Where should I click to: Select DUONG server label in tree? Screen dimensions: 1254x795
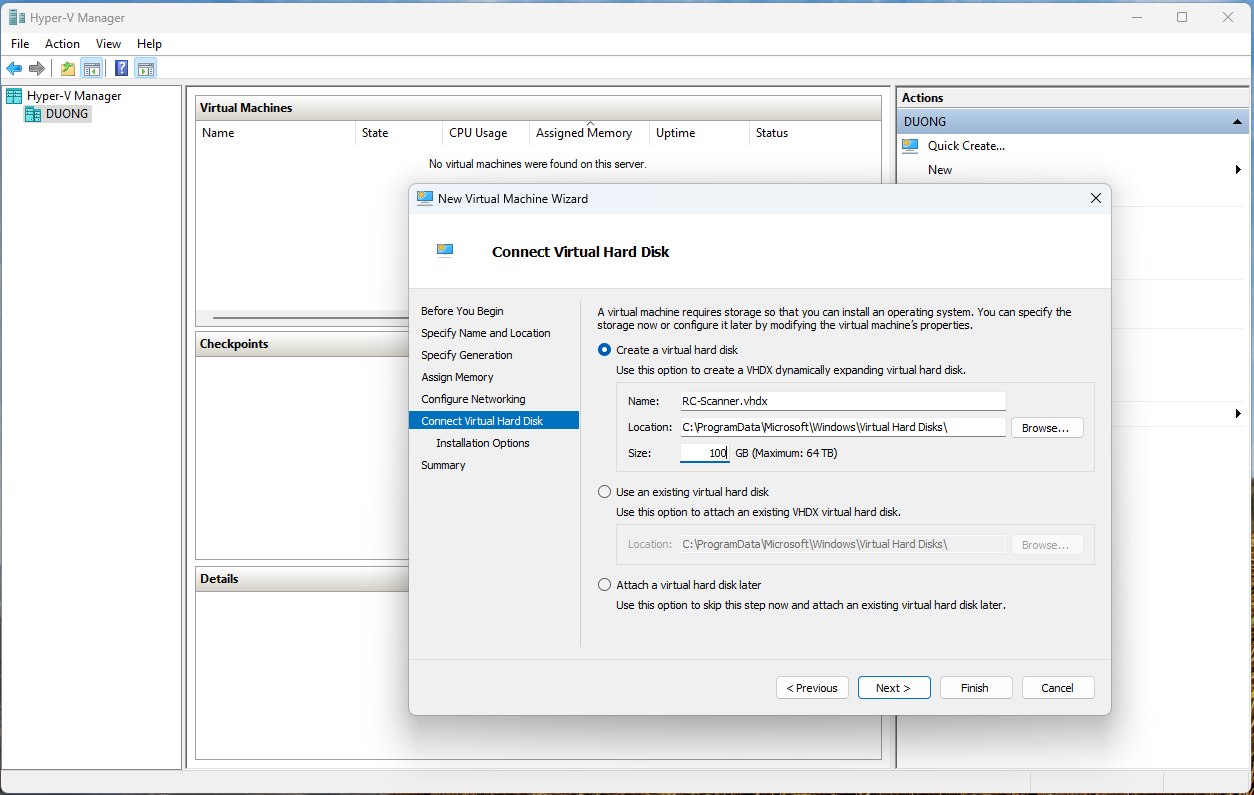point(67,114)
